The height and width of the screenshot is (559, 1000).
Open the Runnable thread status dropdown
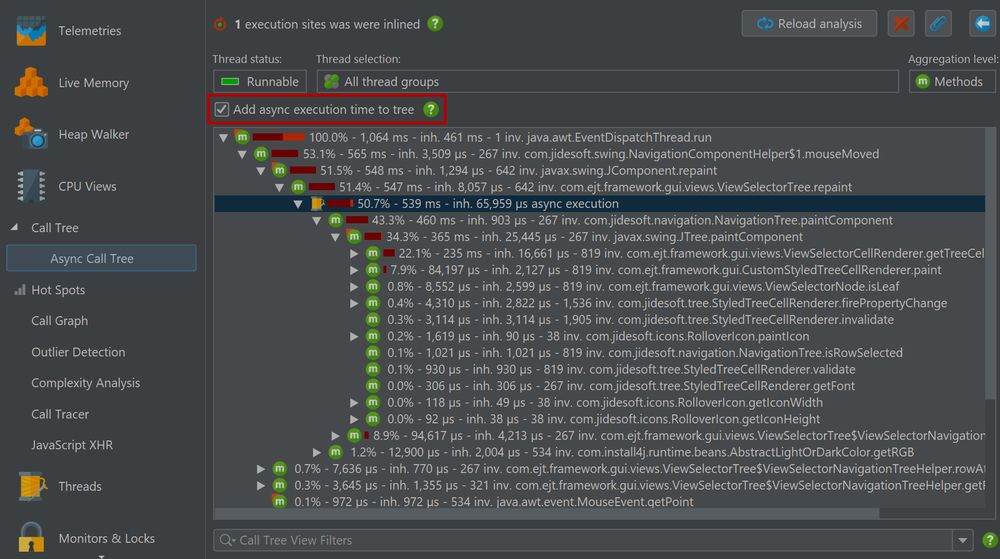pyautogui.click(x=260, y=82)
